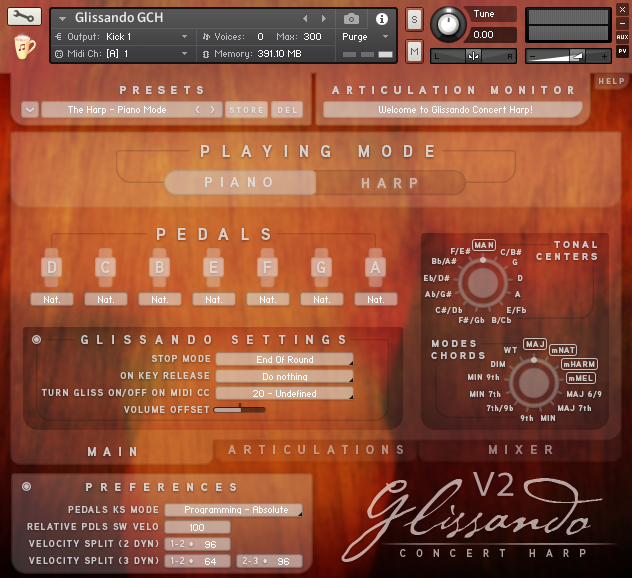Screen dimensions: 632x578
Task: Click the Max voices value 300
Action: 312,37
